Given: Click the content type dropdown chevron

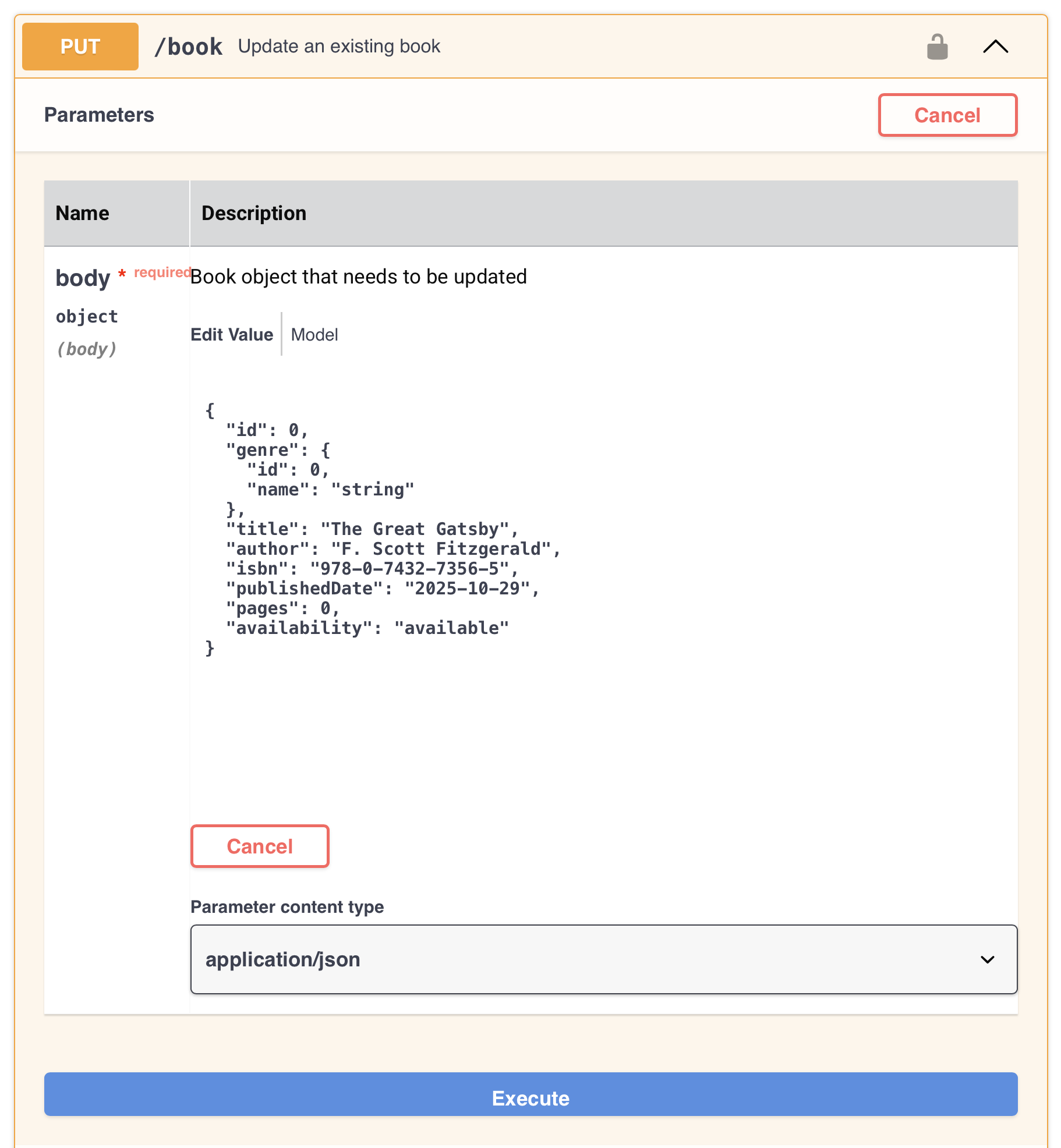Looking at the screenshot, I should point(987,959).
